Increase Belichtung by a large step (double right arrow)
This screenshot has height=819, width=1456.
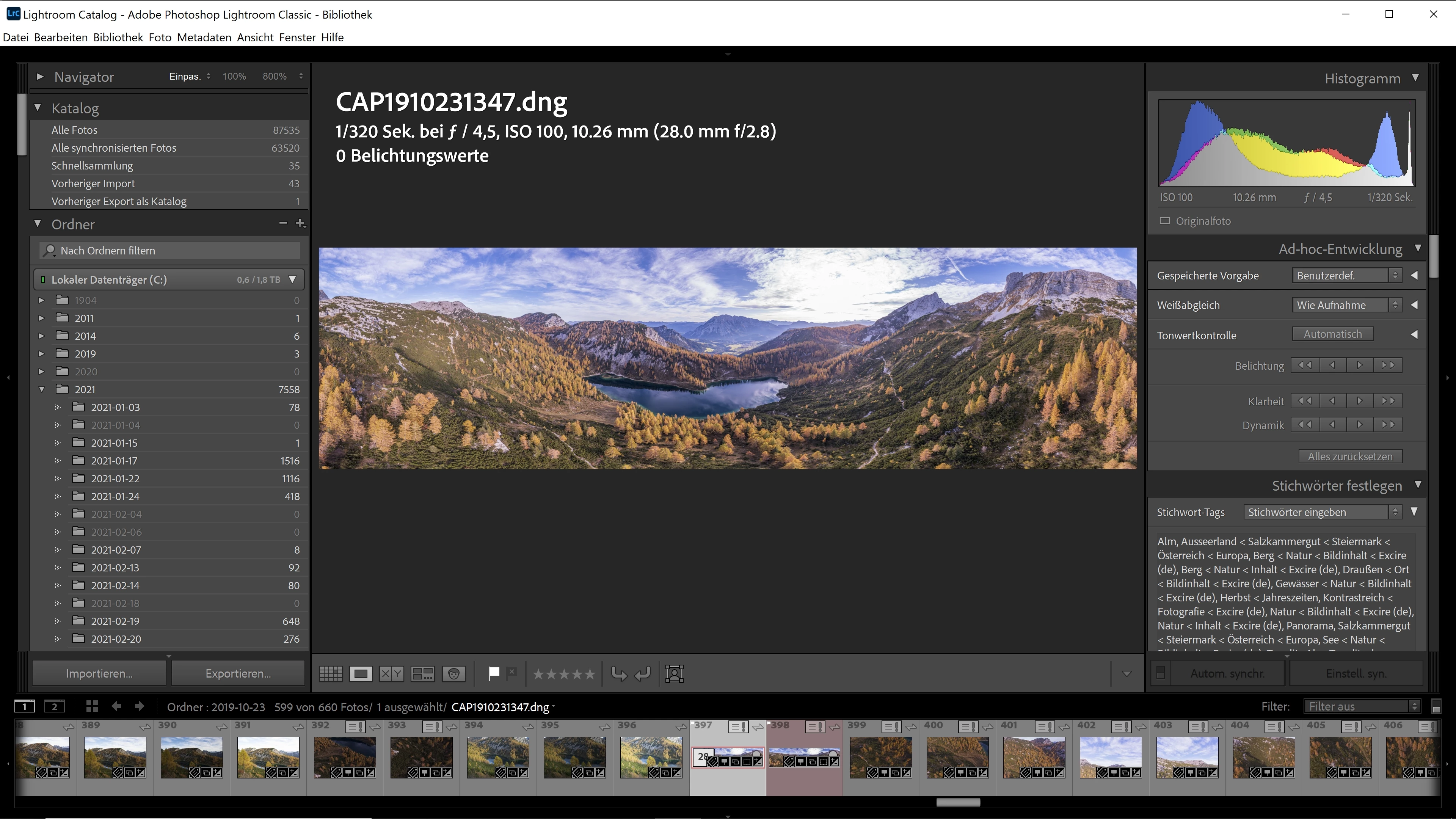[1388, 365]
